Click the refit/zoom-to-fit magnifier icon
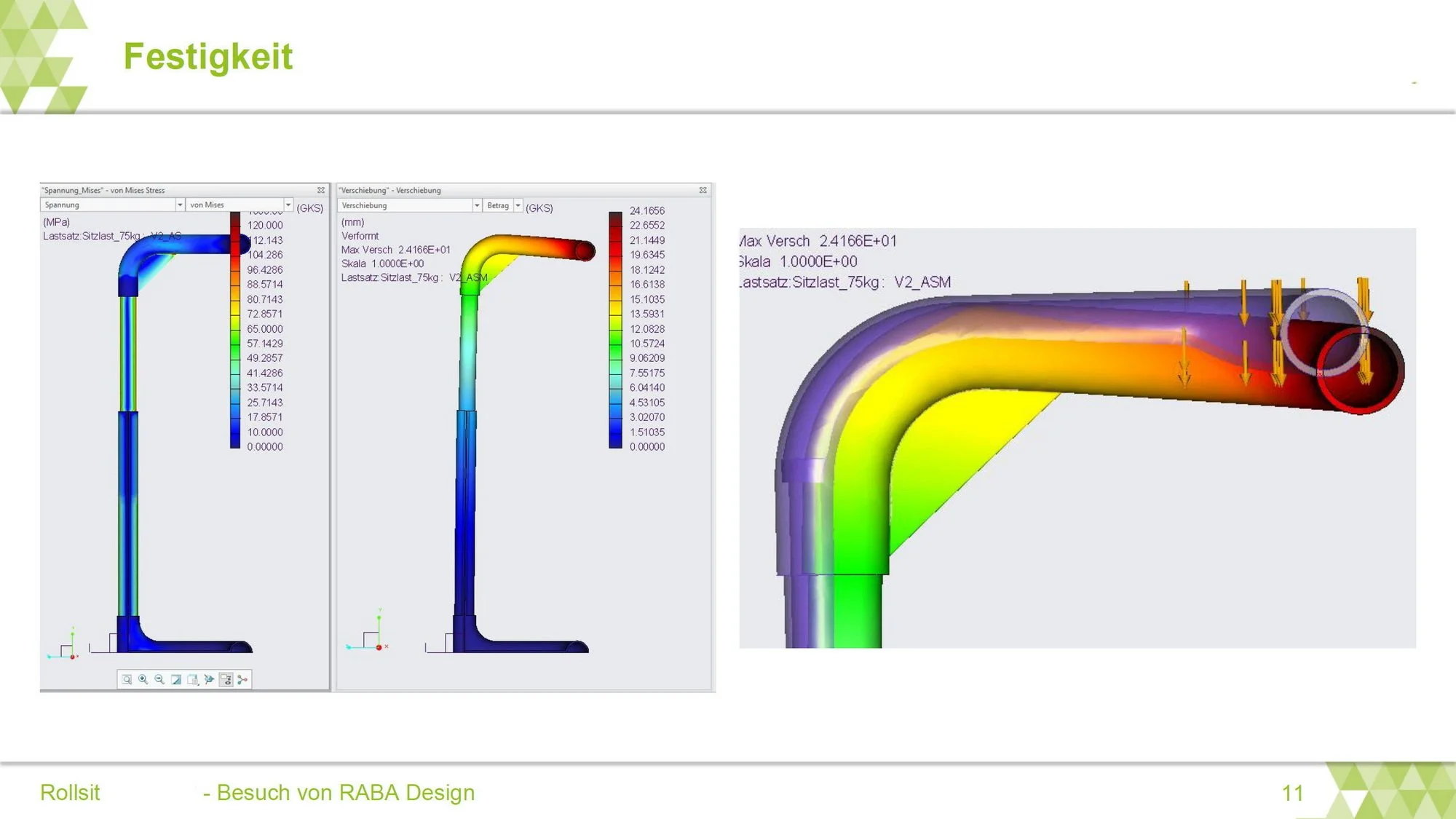Image resolution: width=1456 pixels, height=819 pixels. (x=127, y=679)
